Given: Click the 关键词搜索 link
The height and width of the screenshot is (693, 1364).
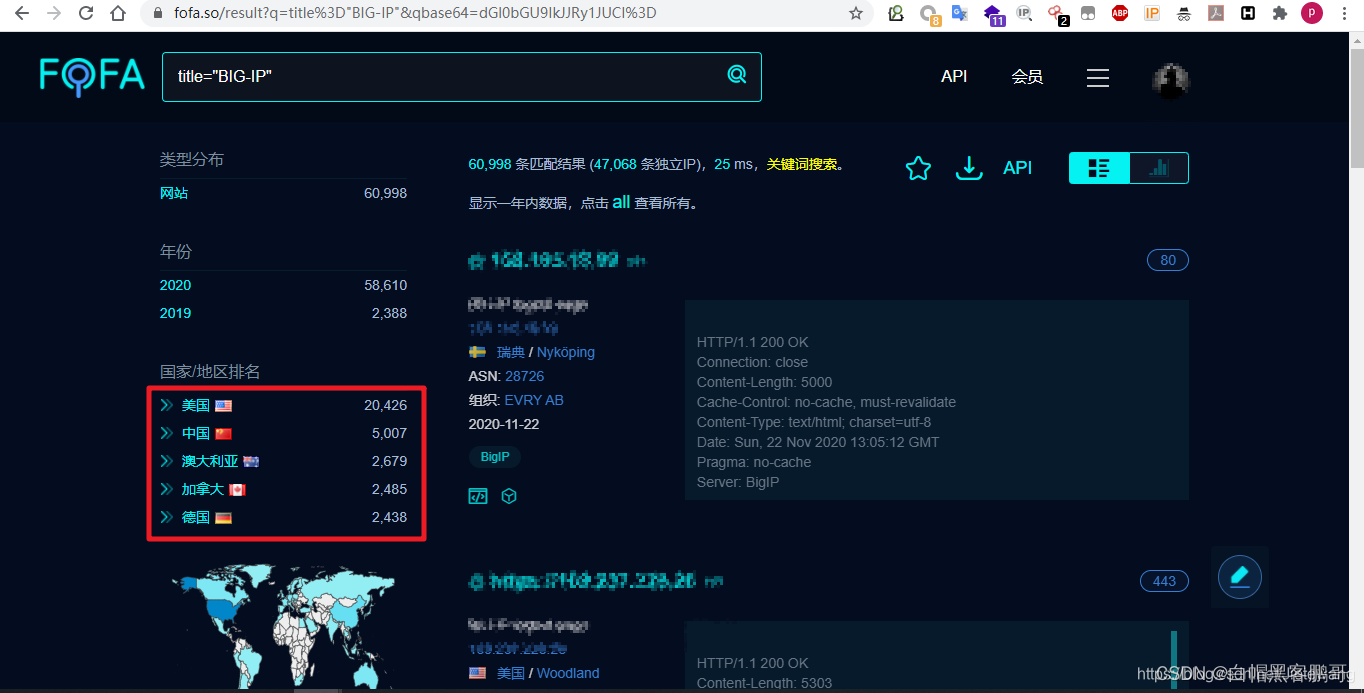Looking at the screenshot, I should click(x=801, y=164).
